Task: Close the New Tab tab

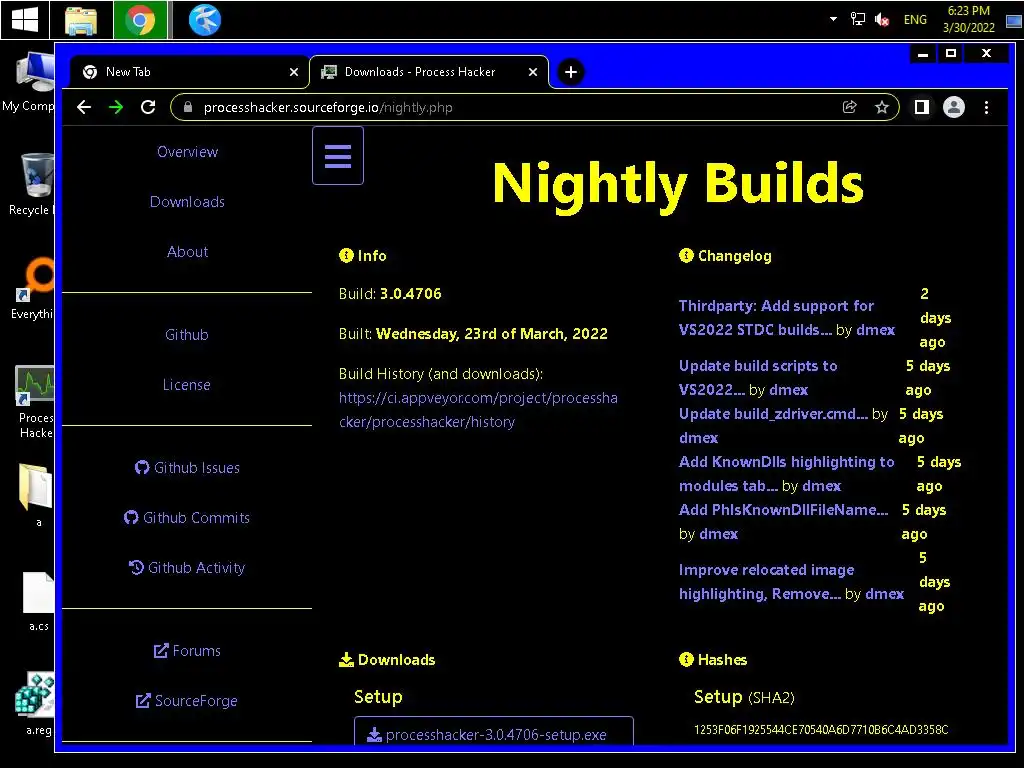Action: (294, 72)
